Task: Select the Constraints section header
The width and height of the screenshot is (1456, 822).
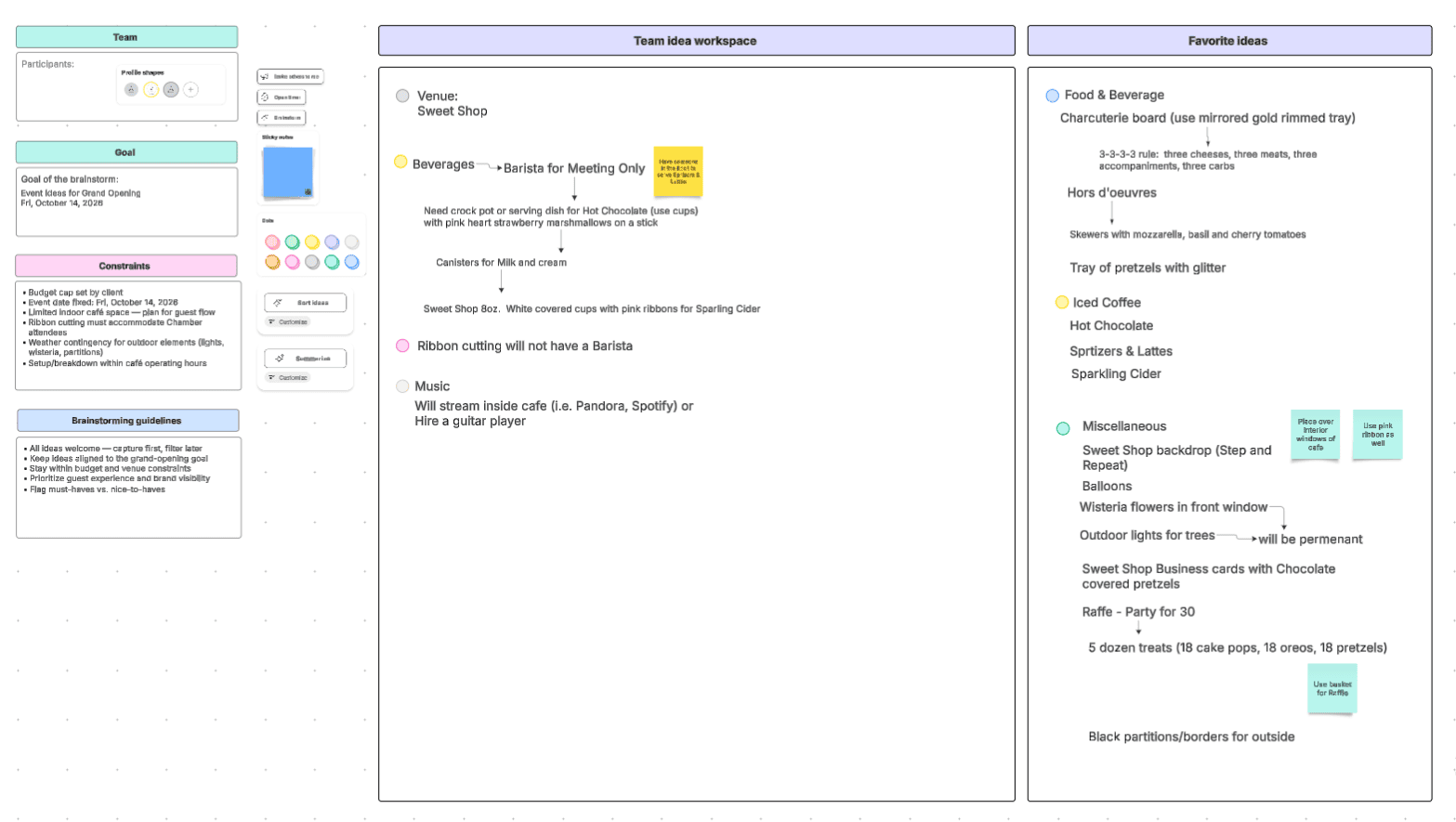Action: (x=126, y=266)
